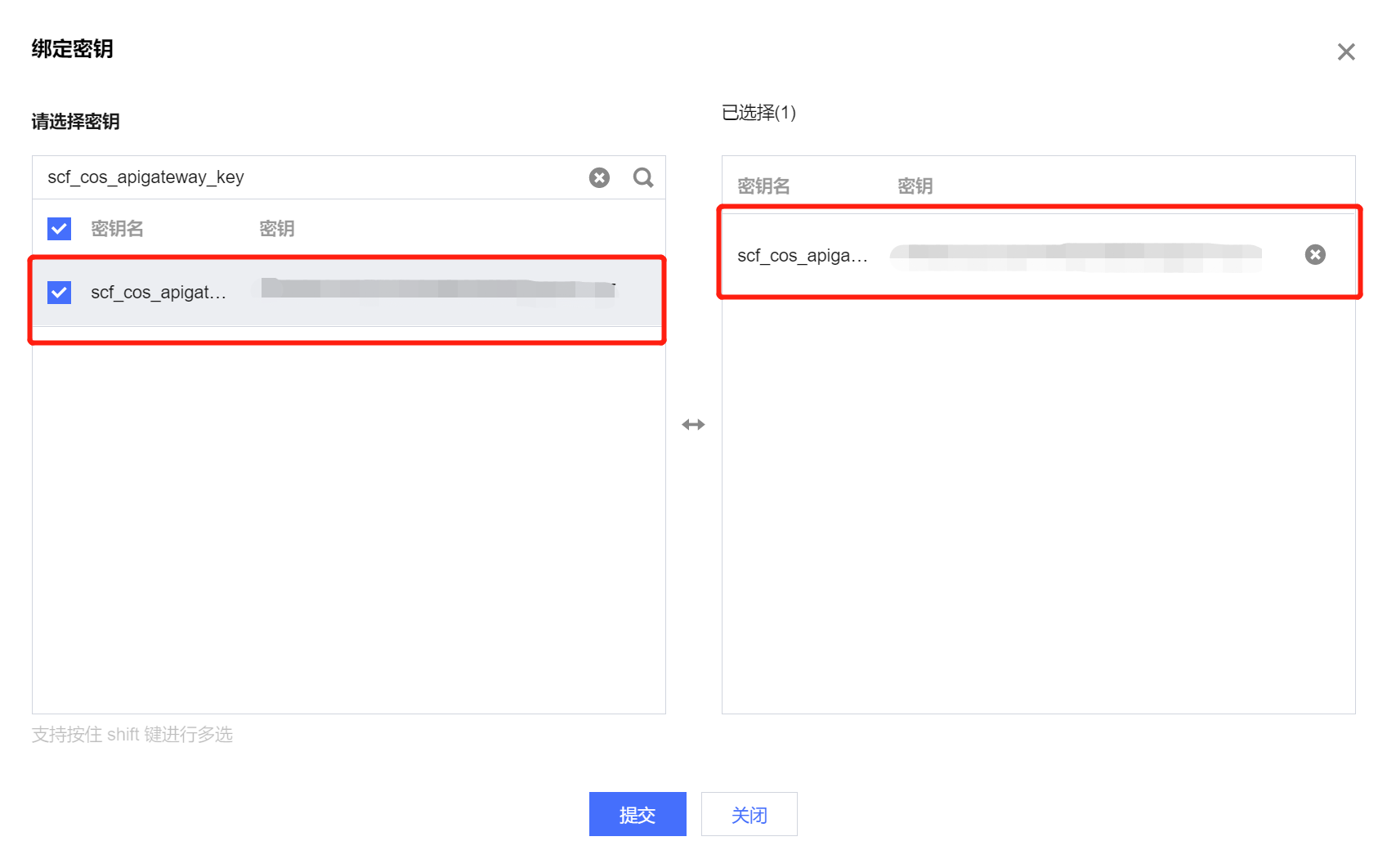Click the blurred key value in selected list
The image size is (1387, 868).
(1076, 257)
